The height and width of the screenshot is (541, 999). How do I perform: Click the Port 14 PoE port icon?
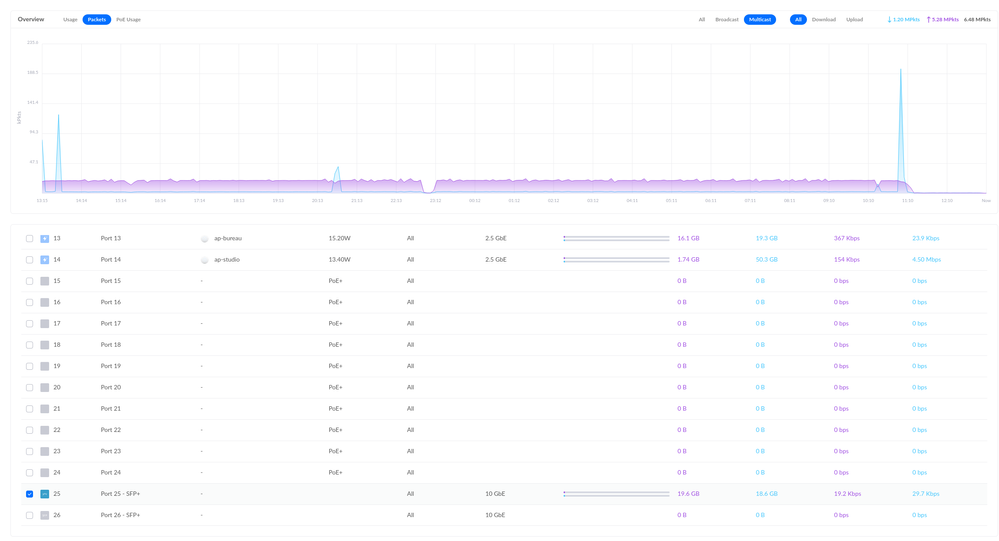tap(45, 260)
